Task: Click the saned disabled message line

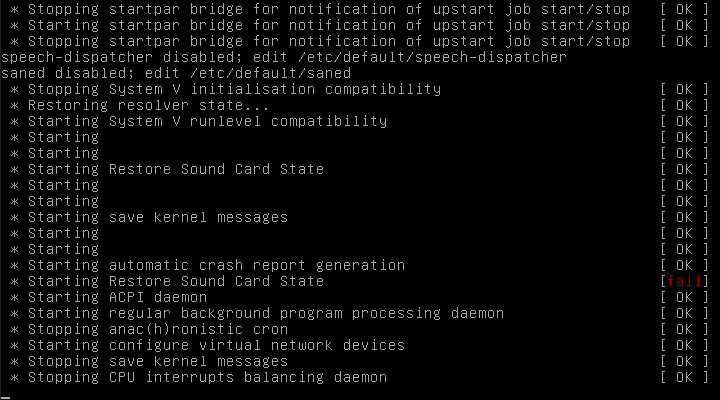Action: tap(176, 73)
